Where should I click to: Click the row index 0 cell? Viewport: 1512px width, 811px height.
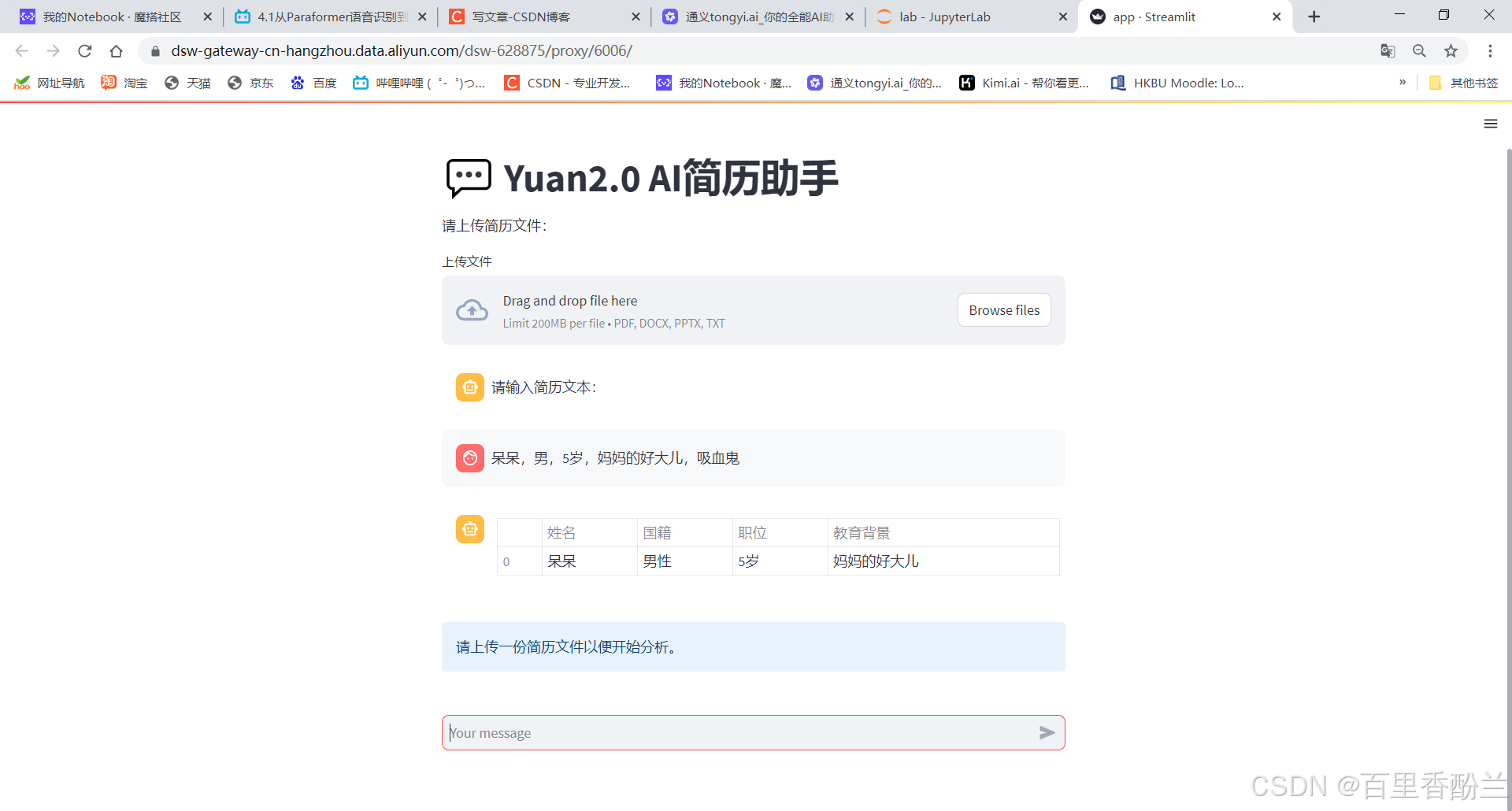[520, 561]
